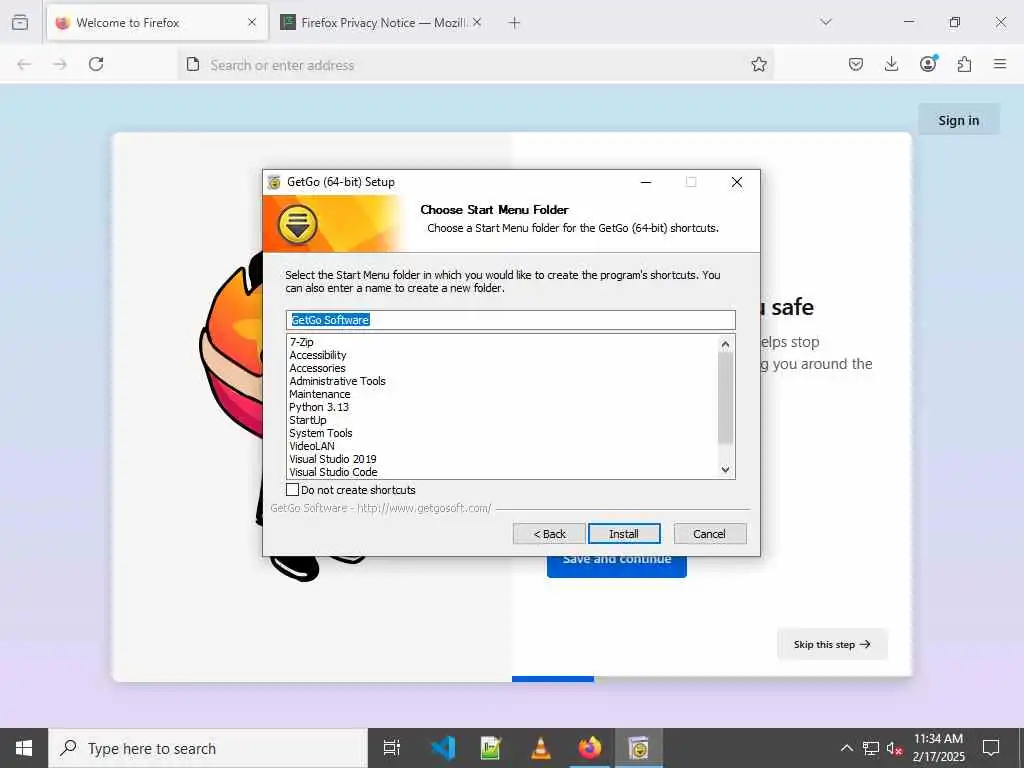This screenshot has height=768, width=1024.
Task: Select the Visual Studio 2019 folder
Action: pos(333,459)
